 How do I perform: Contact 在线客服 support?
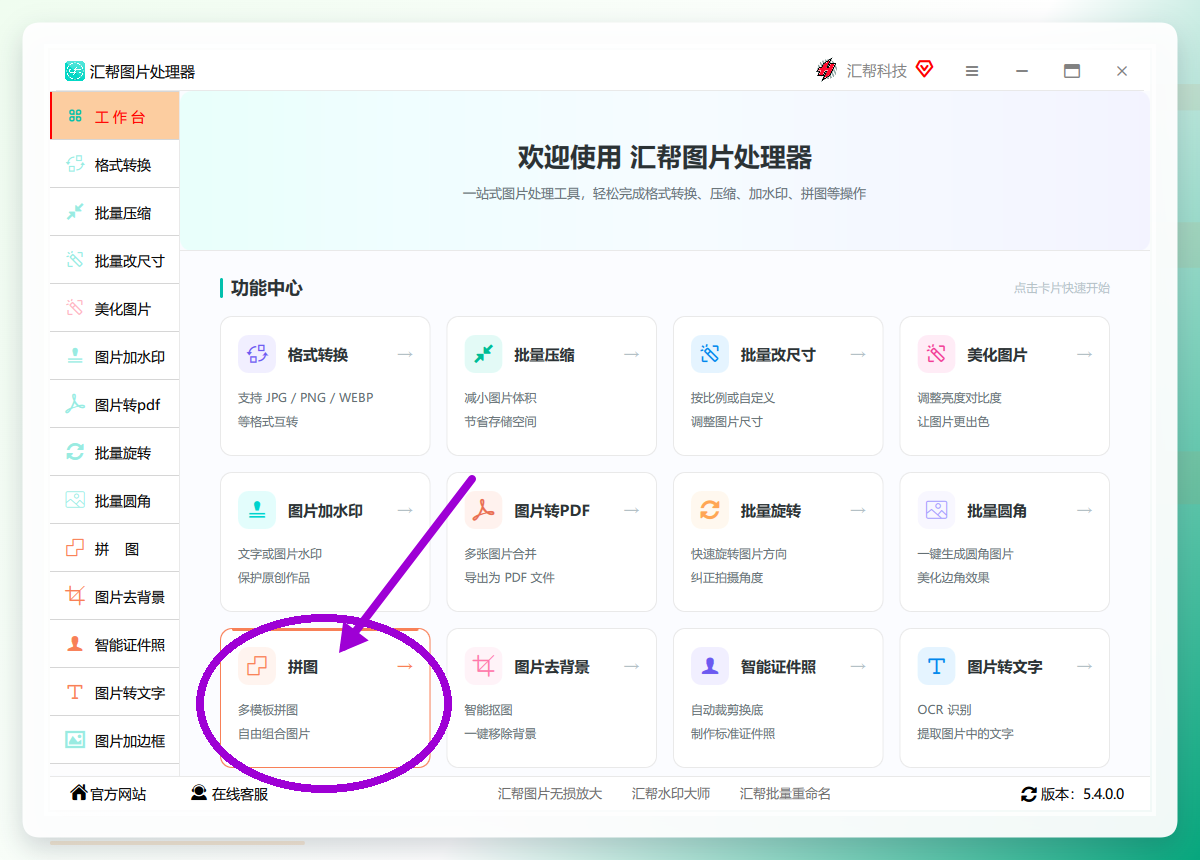(229, 793)
